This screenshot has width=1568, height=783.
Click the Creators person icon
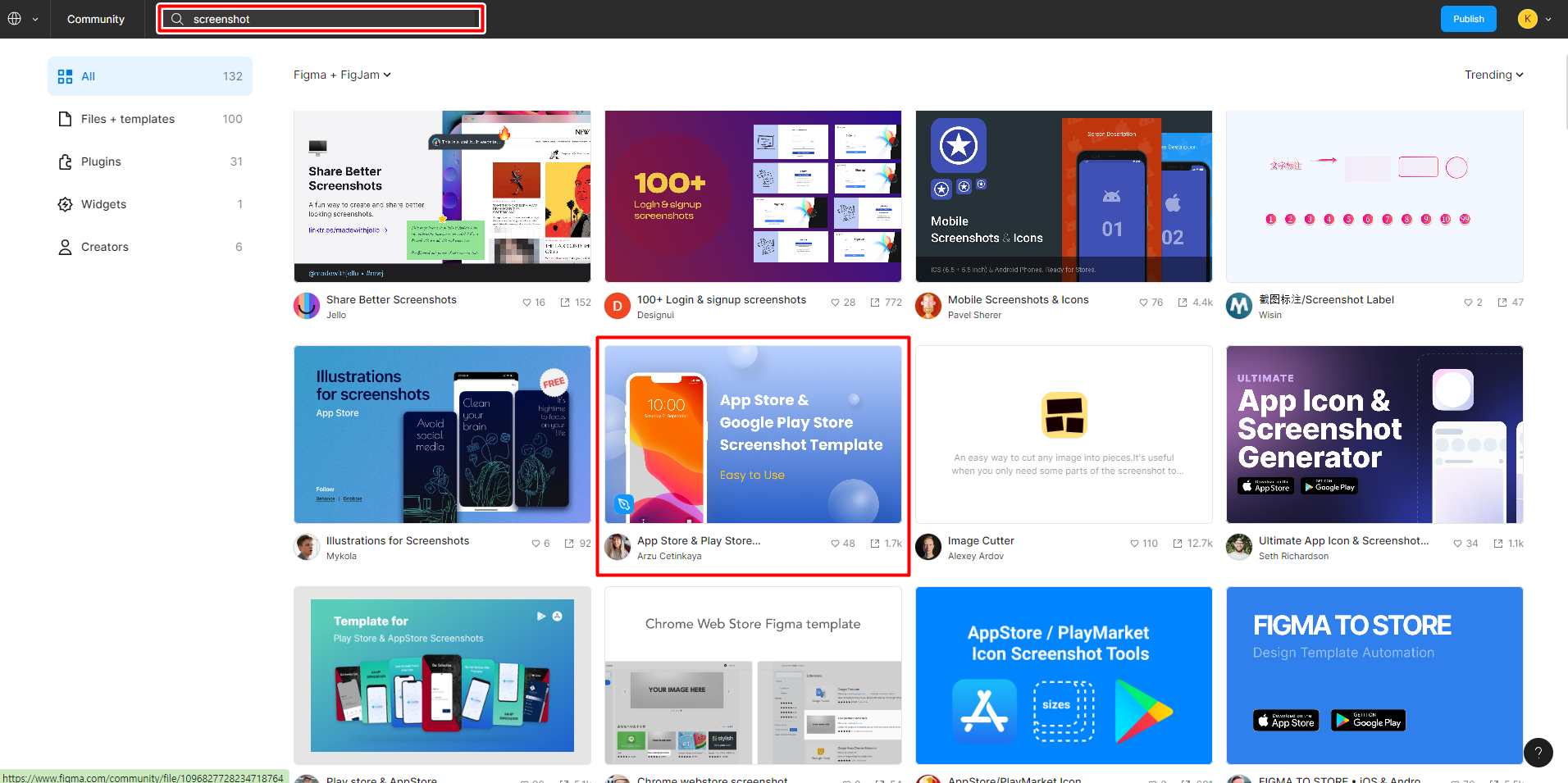tap(65, 247)
